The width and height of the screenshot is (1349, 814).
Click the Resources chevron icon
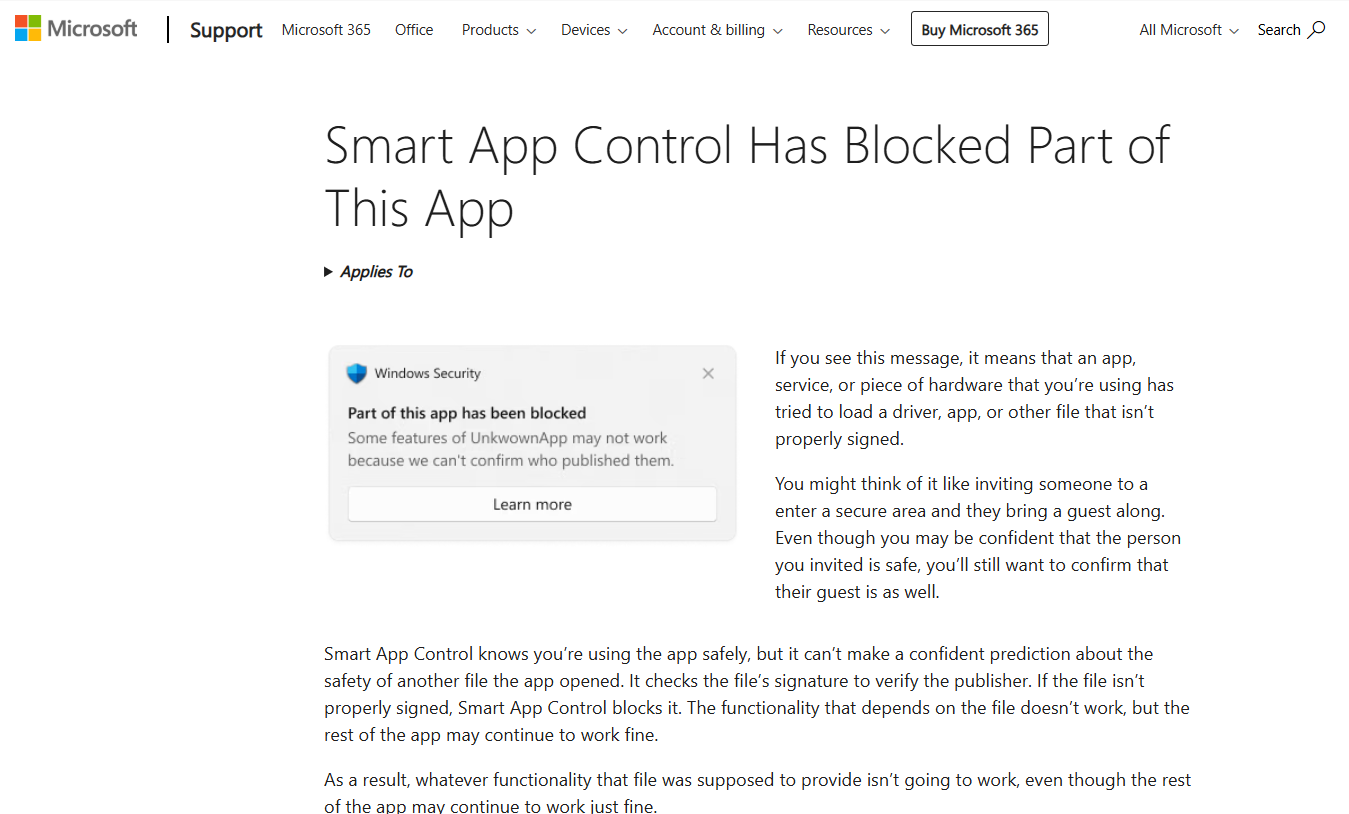(x=886, y=31)
